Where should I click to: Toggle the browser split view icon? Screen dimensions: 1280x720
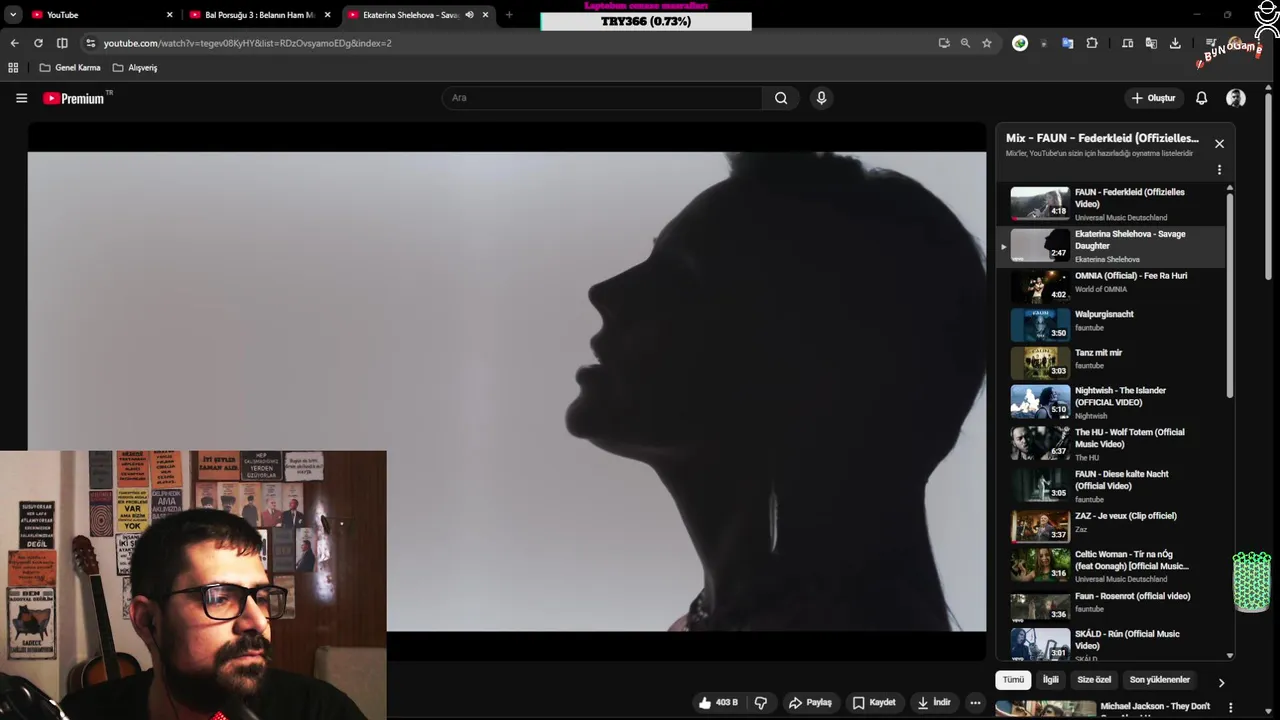(62, 43)
